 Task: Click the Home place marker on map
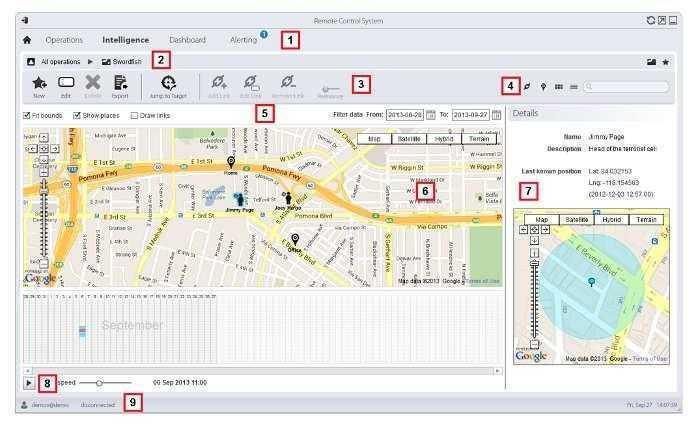(x=231, y=162)
